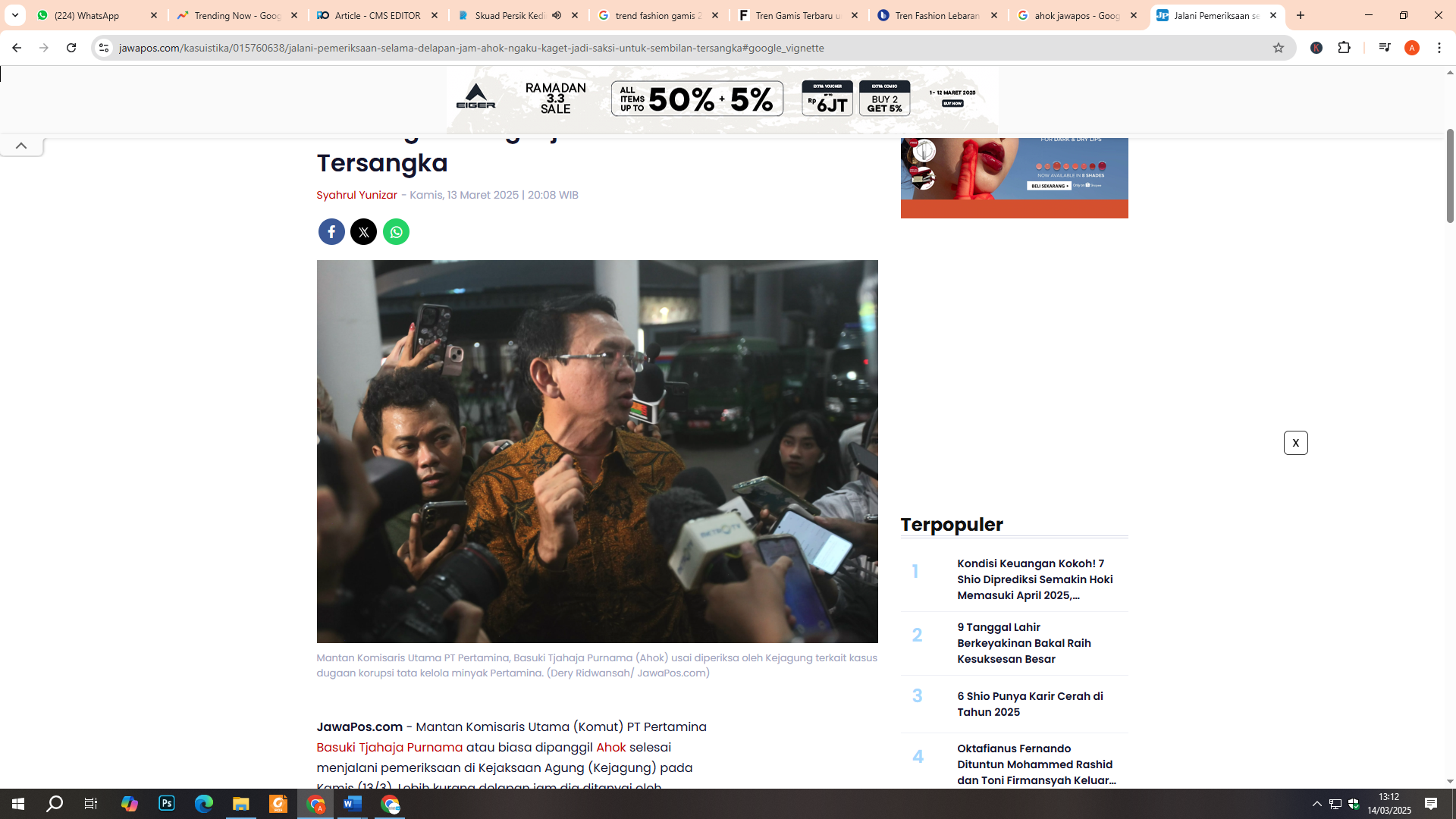The height and width of the screenshot is (819, 1456).
Task: Share article via WhatsApp icon
Action: coord(396,232)
